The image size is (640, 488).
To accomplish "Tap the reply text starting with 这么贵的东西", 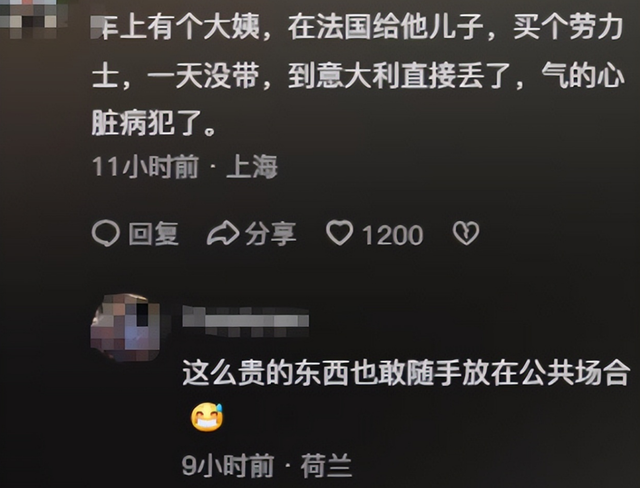I will [x=406, y=373].
